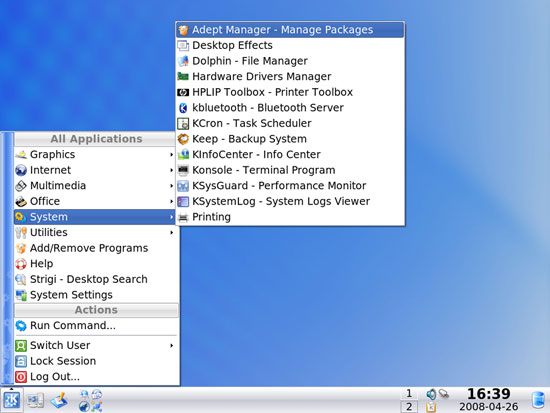
Task: Switch to virtual desktop 1
Action: (x=409, y=393)
